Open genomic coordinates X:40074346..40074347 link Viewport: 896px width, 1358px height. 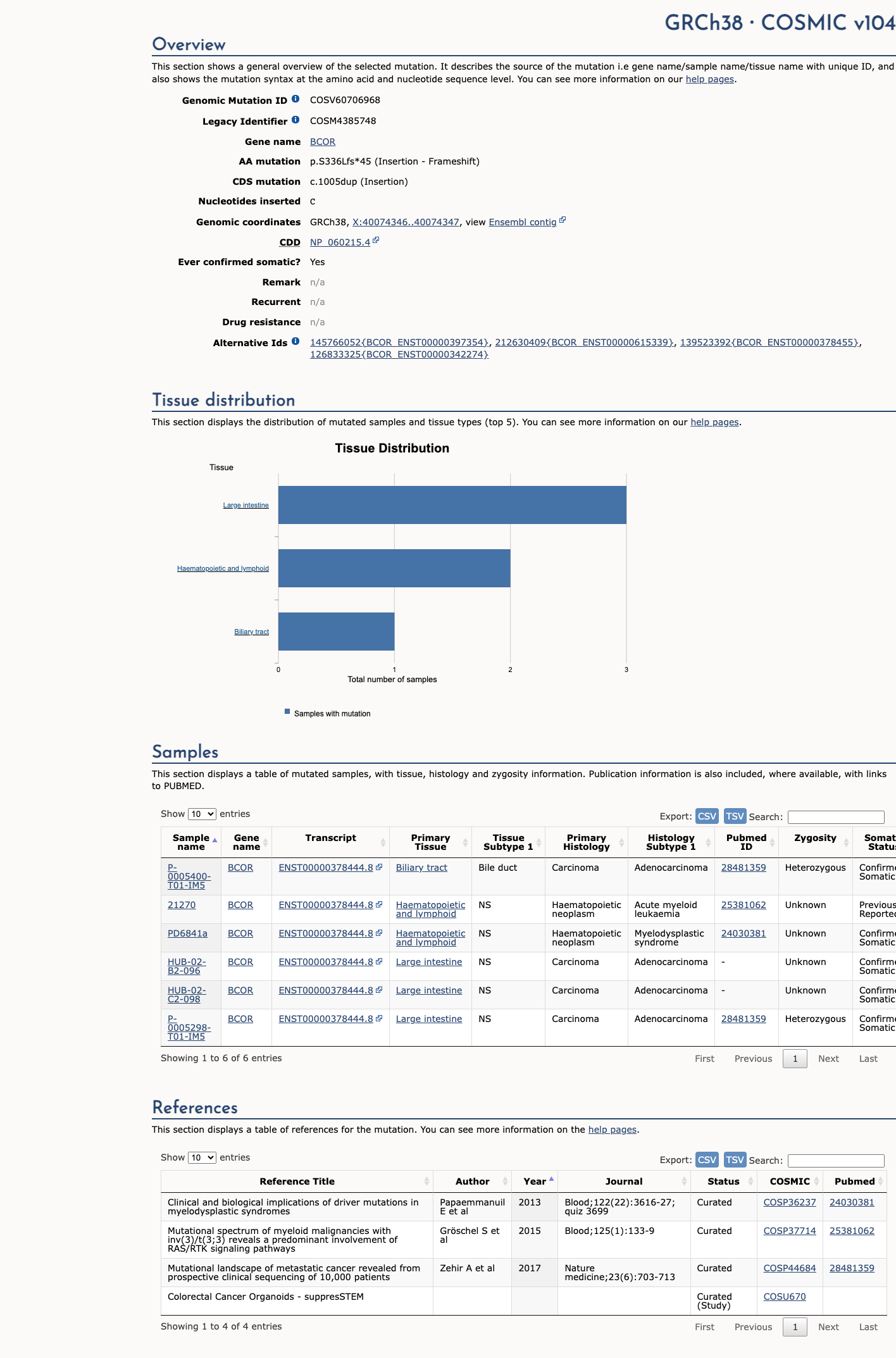[406, 222]
